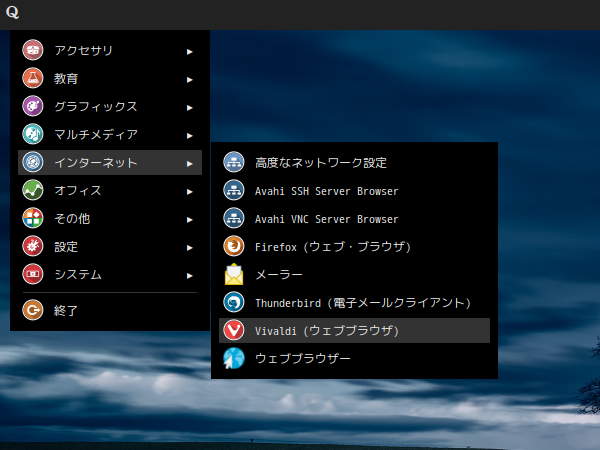Expand the オフィス submenu arrow
Image resolution: width=600 pixels, height=450 pixels.
coord(189,191)
